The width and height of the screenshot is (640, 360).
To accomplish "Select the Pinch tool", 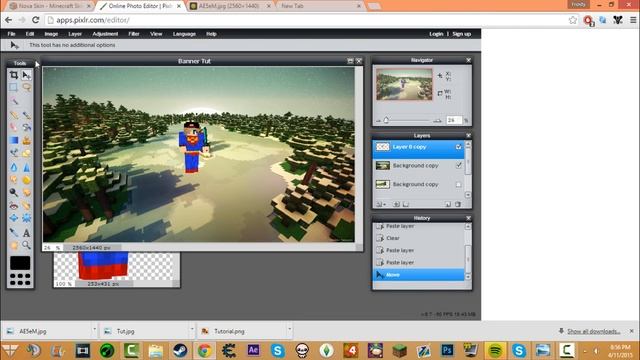I will [x=27, y=218].
